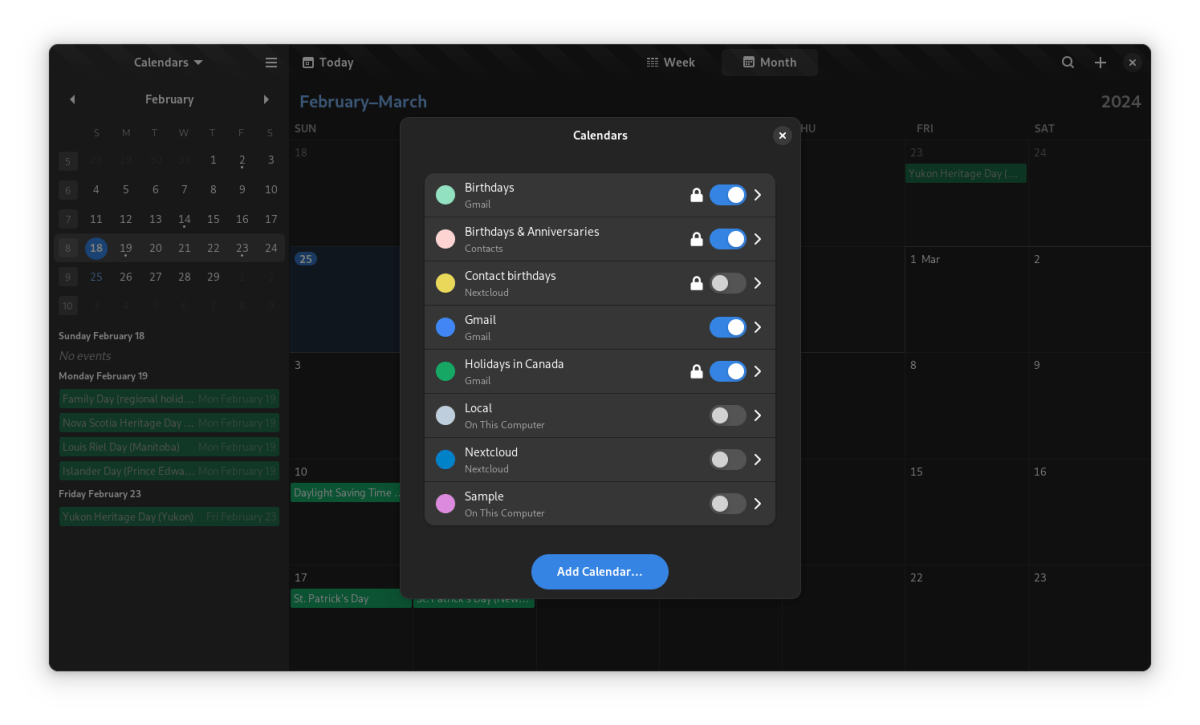The width and height of the screenshot is (1200, 725).
Task: Enable the Contact birthdays calendar switch
Action: point(728,283)
